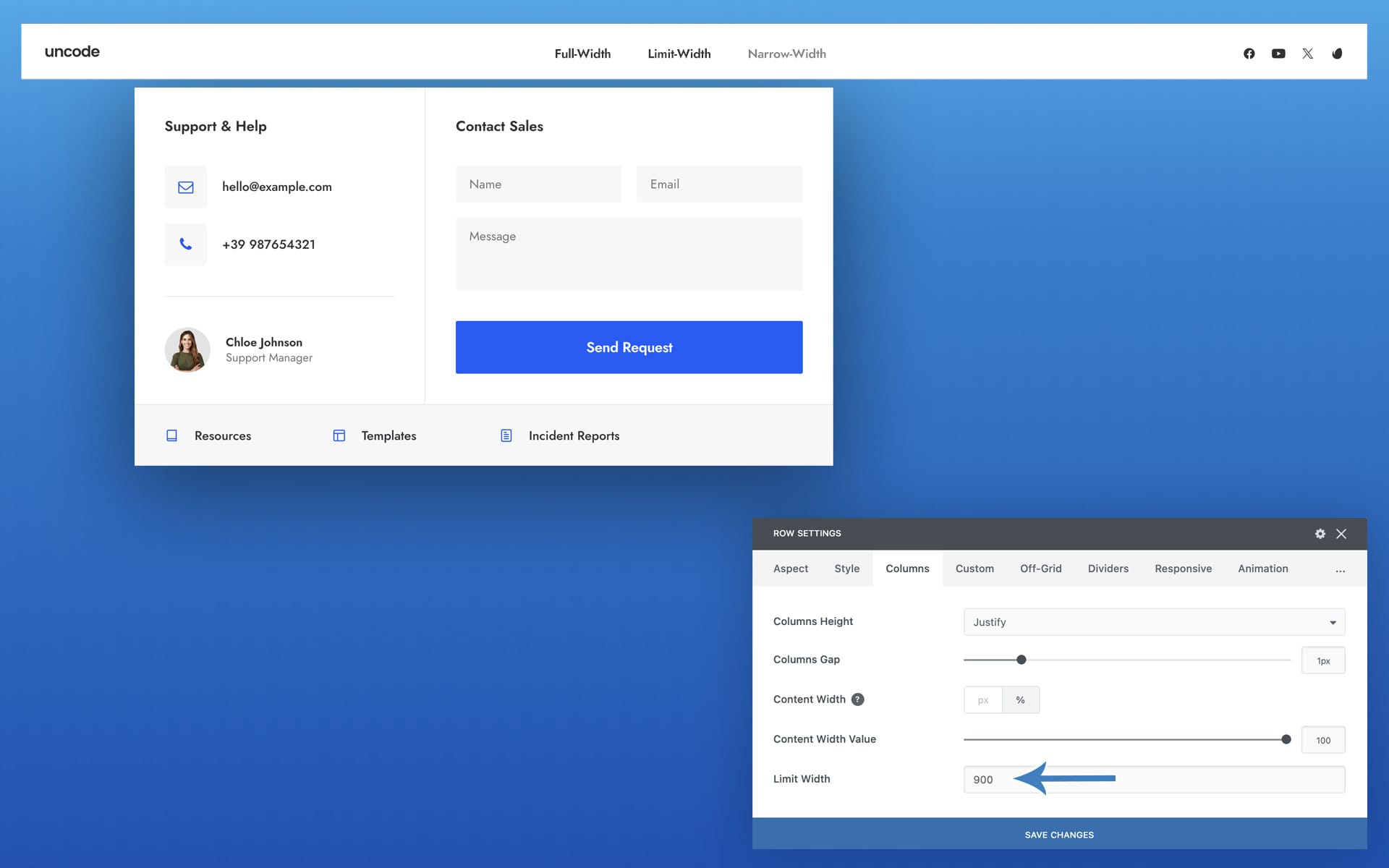
Task: Click the Row Settings gear icon
Action: pyautogui.click(x=1320, y=533)
